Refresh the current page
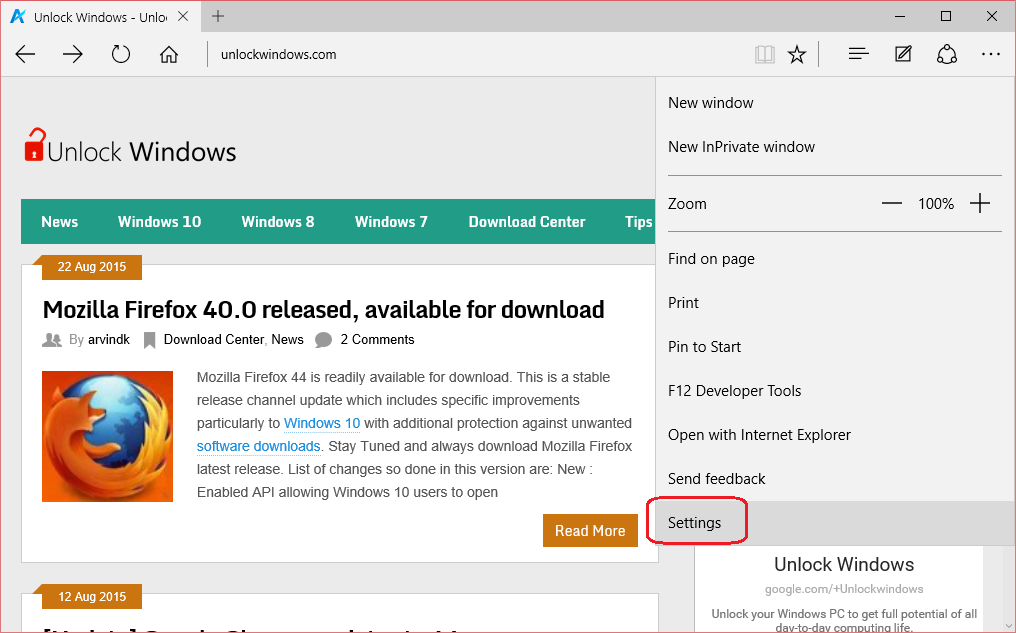Viewport: 1016px width, 633px height. coord(121,54)
